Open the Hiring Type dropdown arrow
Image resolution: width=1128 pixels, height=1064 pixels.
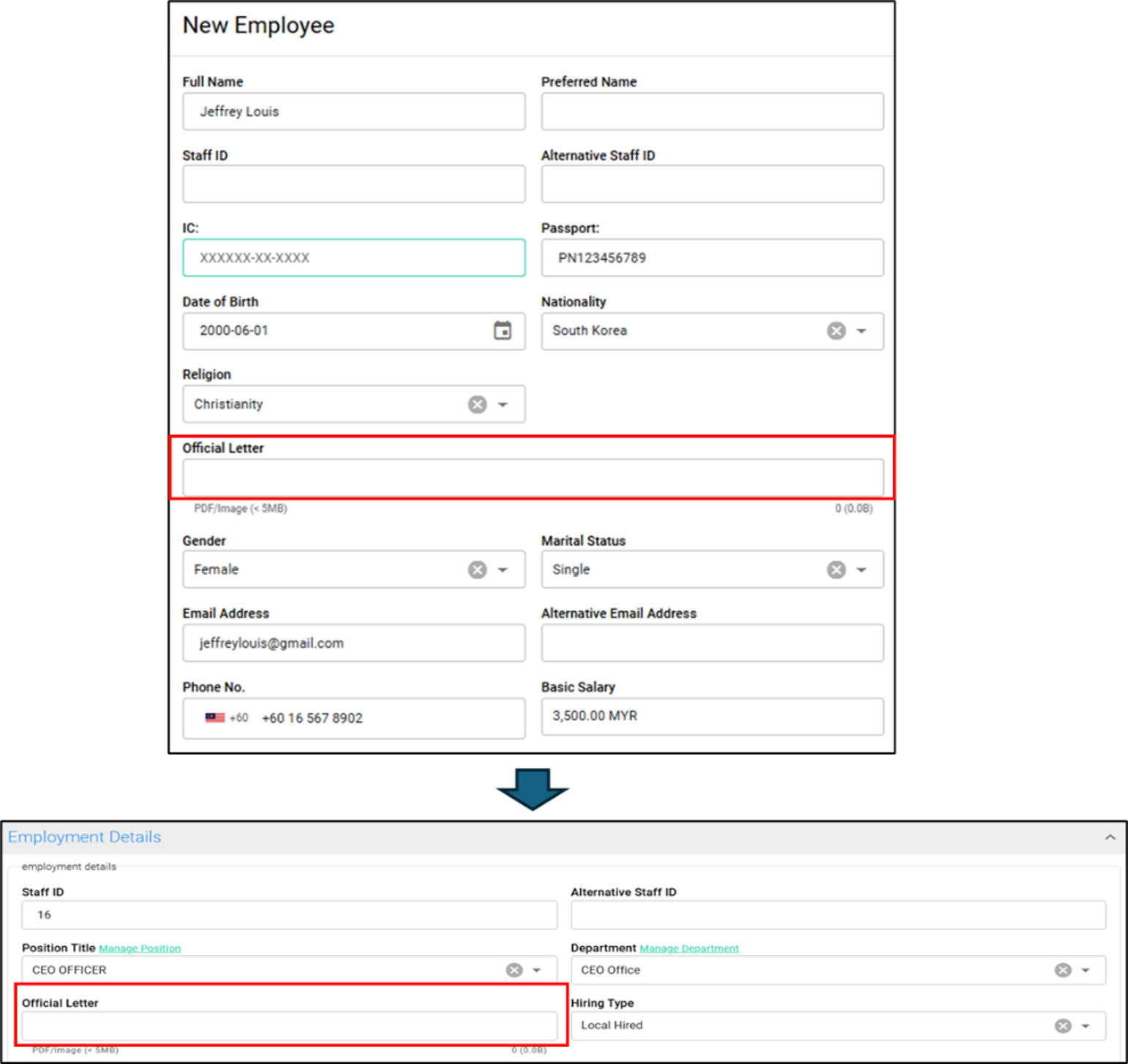tap(1086, 1026)
